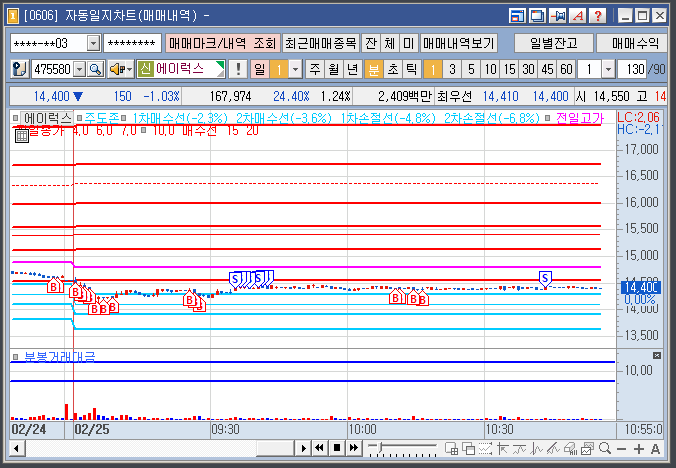This screenshot has height=468, width=676.
Task: Close the volume sub-panel with x icon
Action: click(657, 356)
